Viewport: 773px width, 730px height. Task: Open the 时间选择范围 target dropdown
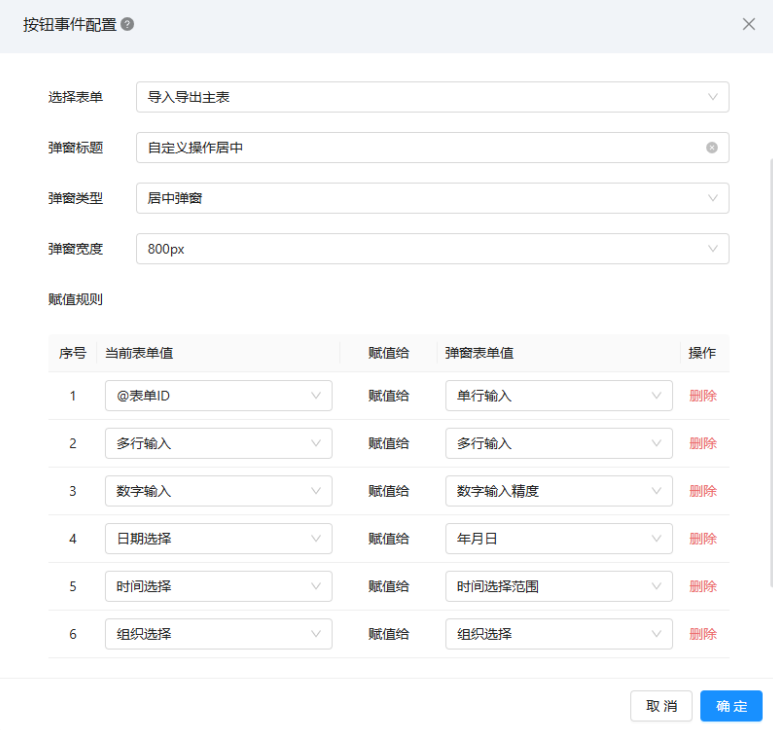click(558, 586)
